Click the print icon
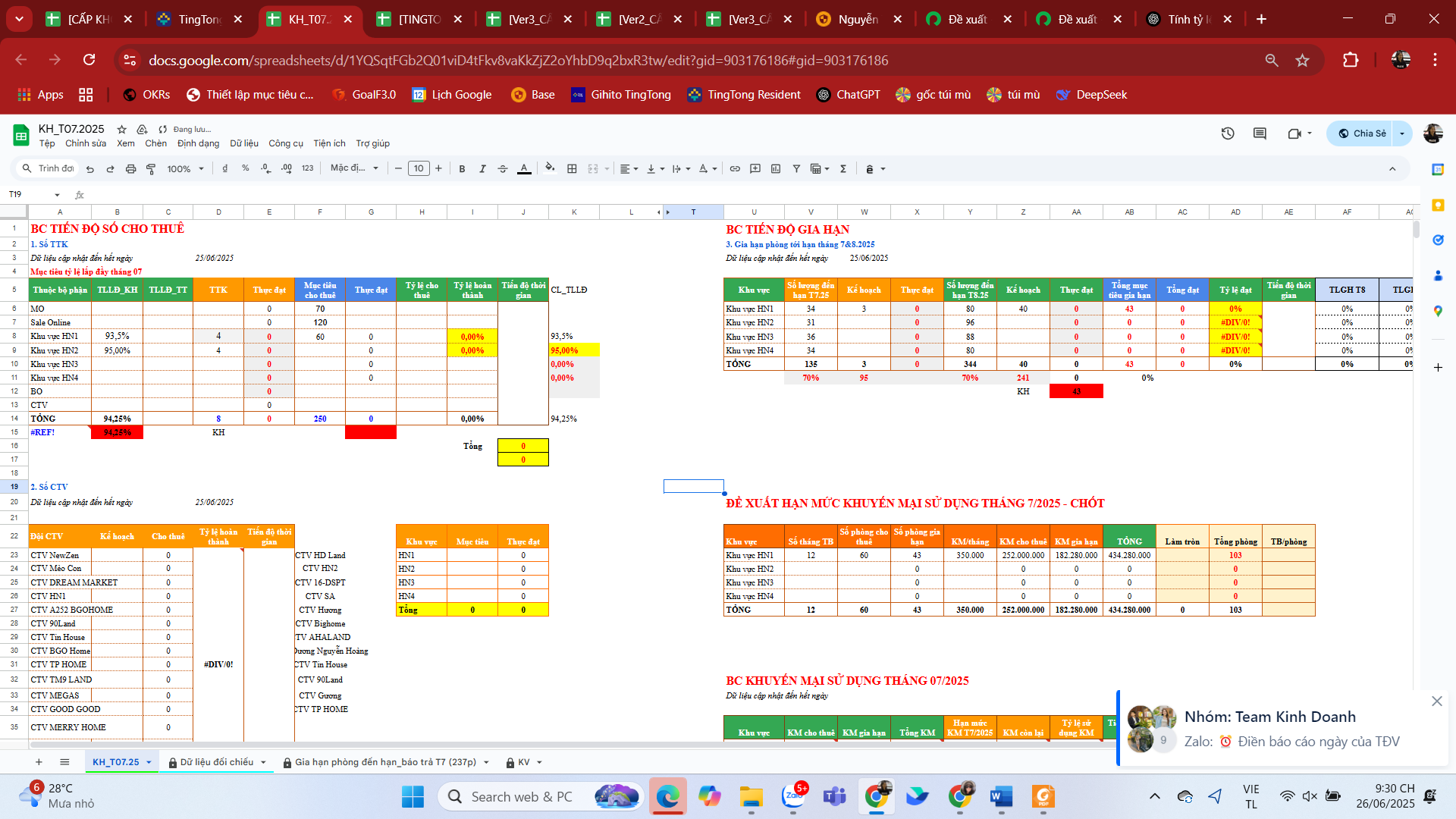This screenshot has width=1456, height=819. pyautogui.click(x=130, y=168)
